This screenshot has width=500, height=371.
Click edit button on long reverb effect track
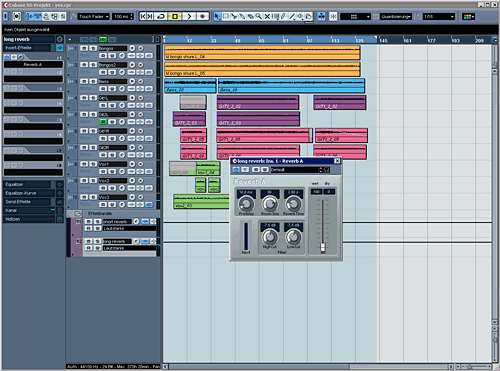pyautogui.click(x=136, y=241)
